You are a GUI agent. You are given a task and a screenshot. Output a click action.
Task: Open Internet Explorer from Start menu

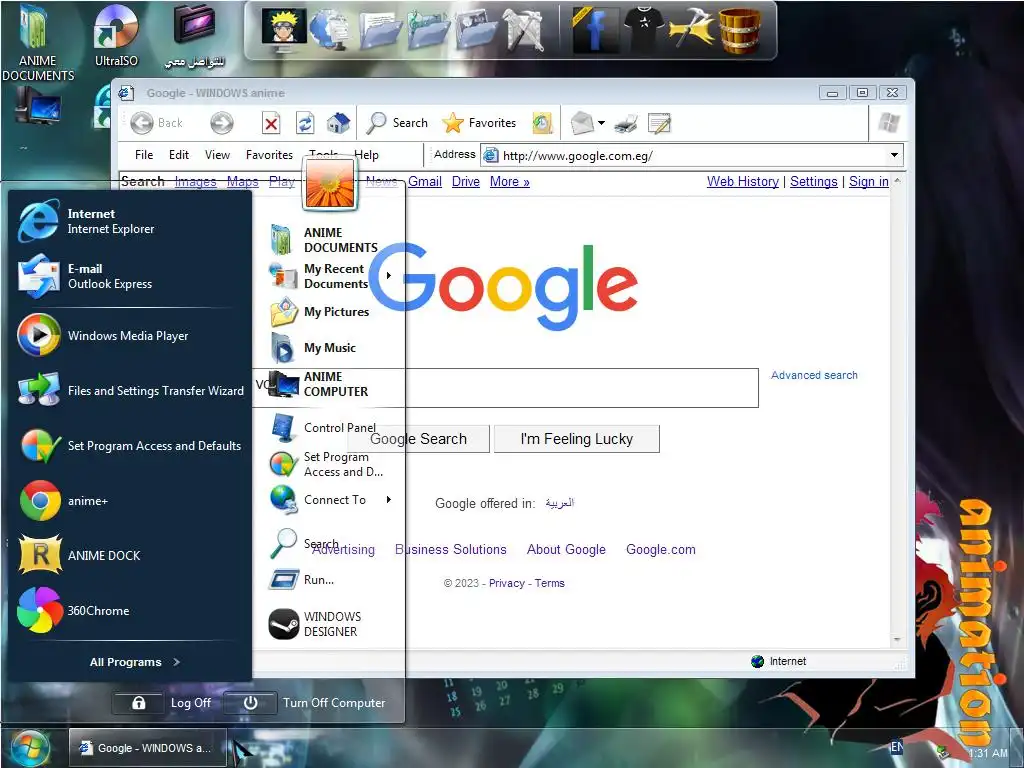[130, 221]
